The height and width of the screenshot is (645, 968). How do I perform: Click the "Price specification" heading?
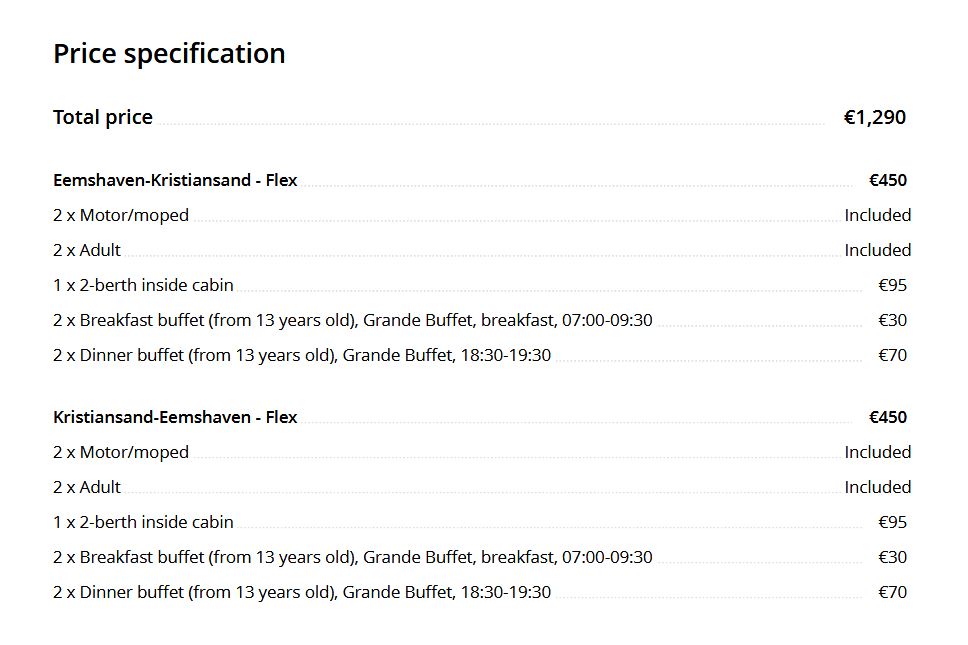click(169, 54)
